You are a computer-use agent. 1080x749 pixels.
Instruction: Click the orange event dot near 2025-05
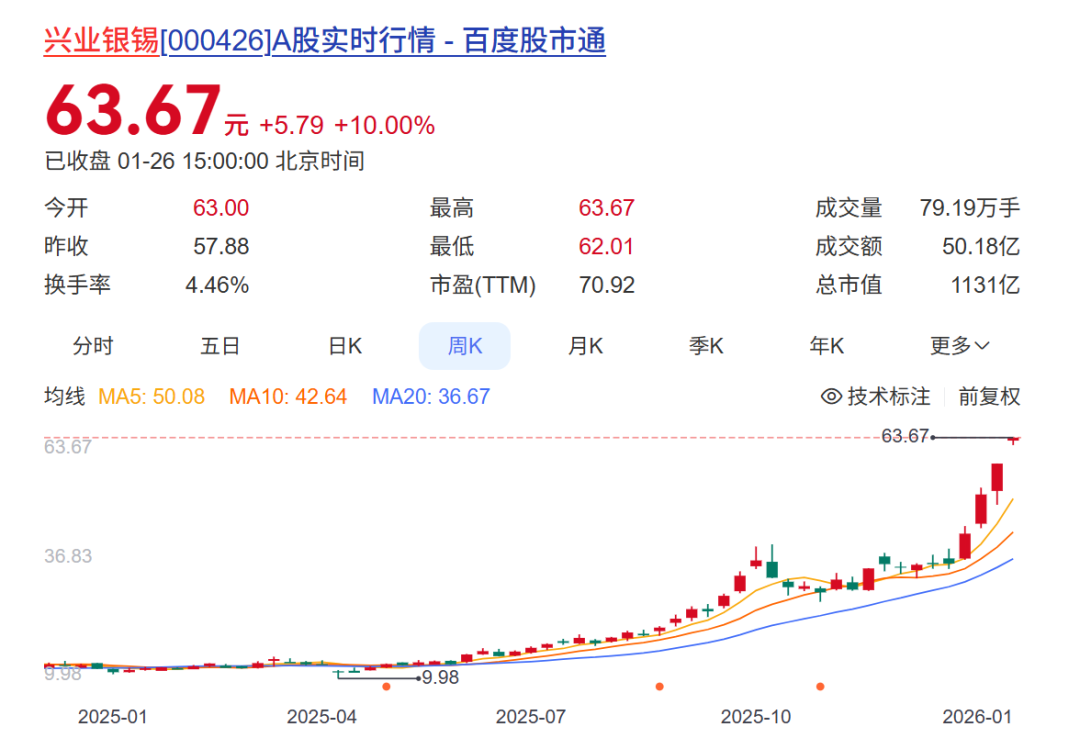[386, 686]
